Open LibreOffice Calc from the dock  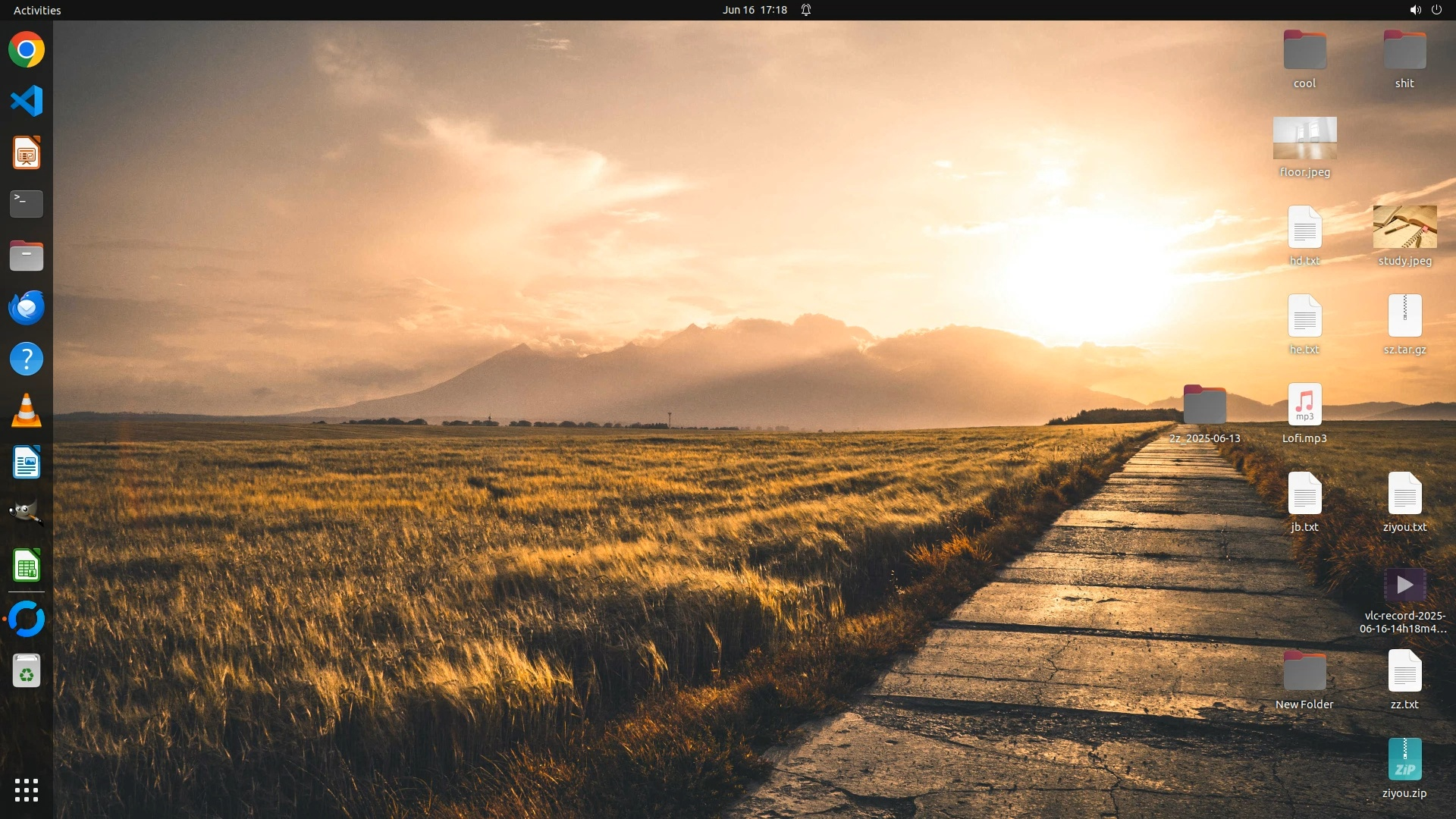[x=27, y=566]
